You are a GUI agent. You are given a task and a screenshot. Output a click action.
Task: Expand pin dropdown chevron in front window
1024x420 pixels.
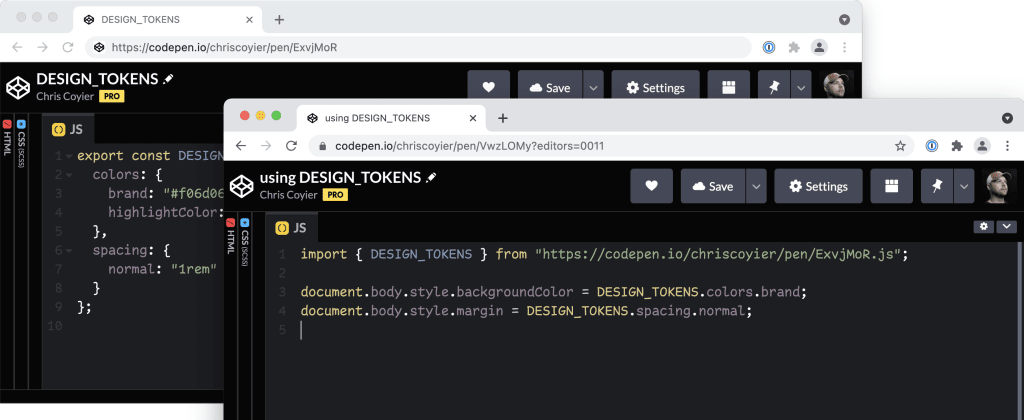(x=964, y=186)
